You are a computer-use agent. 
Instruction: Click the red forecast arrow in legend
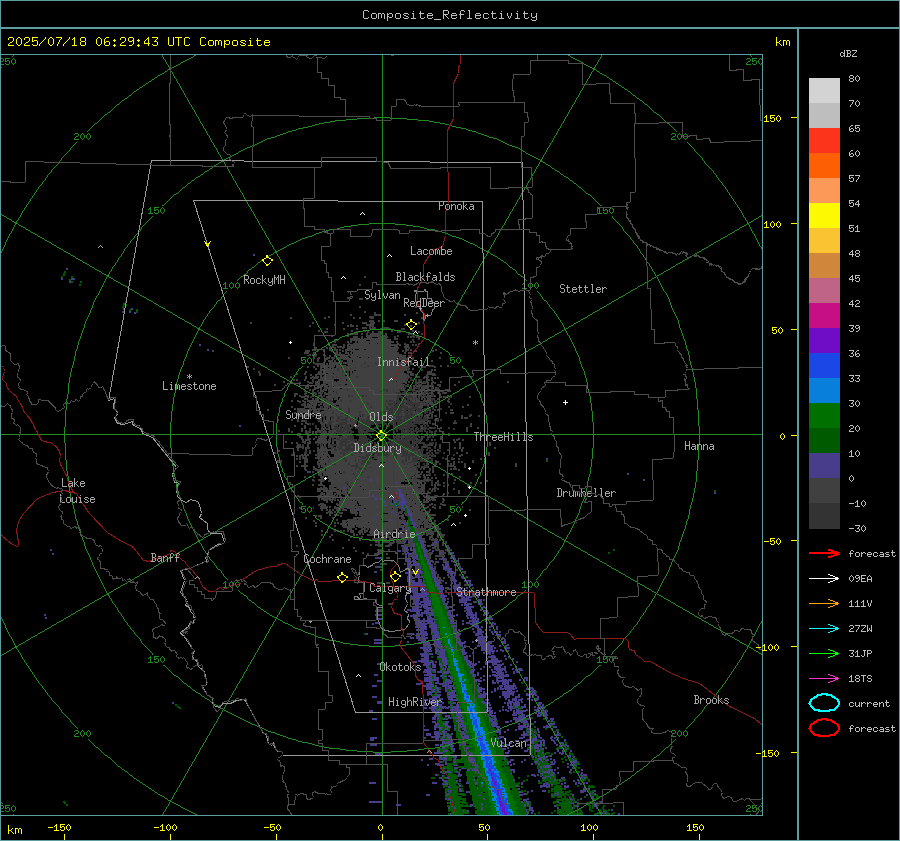824,553
